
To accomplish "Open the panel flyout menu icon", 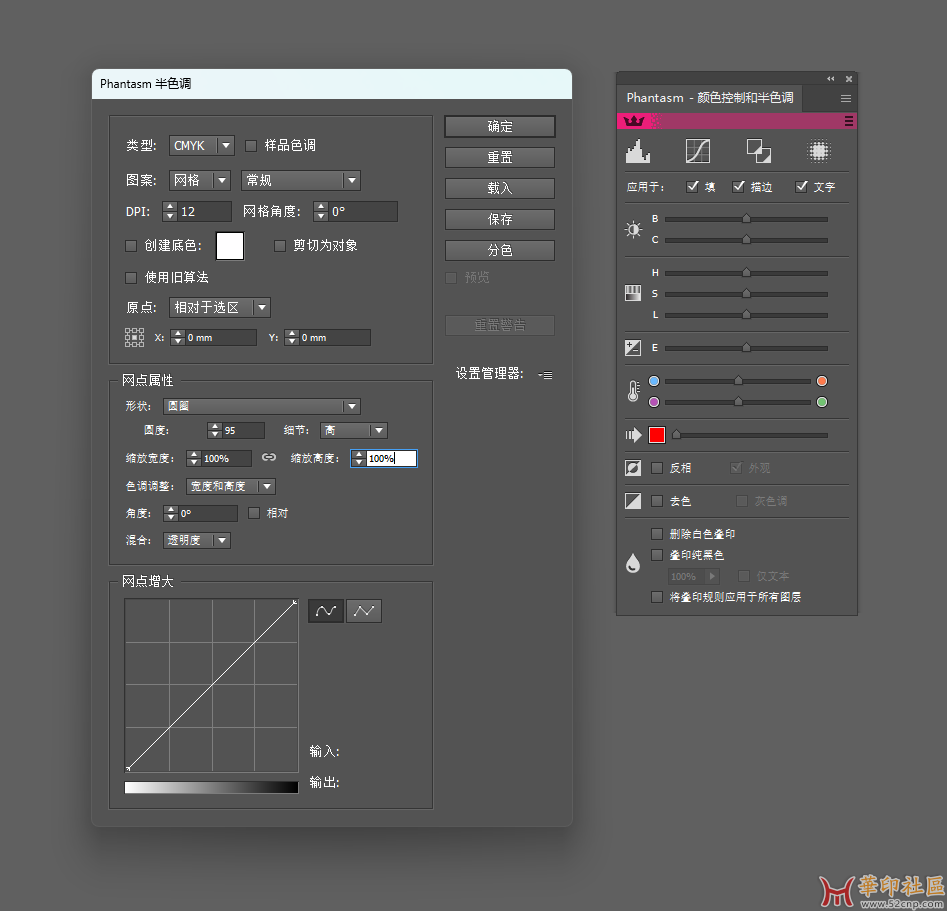I will (x=846, y=98).
